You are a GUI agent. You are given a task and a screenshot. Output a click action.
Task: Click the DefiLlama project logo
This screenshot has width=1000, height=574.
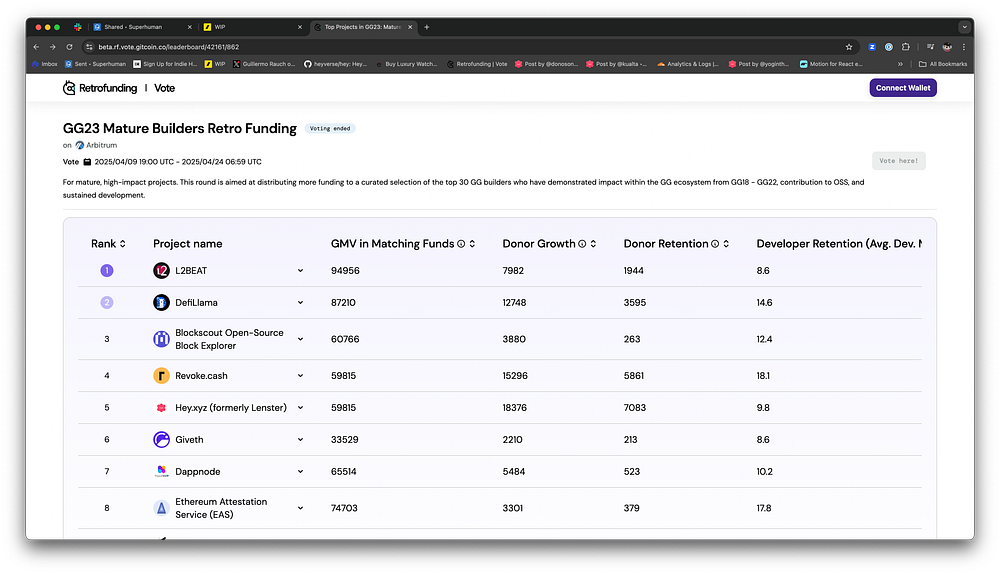[162, 302]
